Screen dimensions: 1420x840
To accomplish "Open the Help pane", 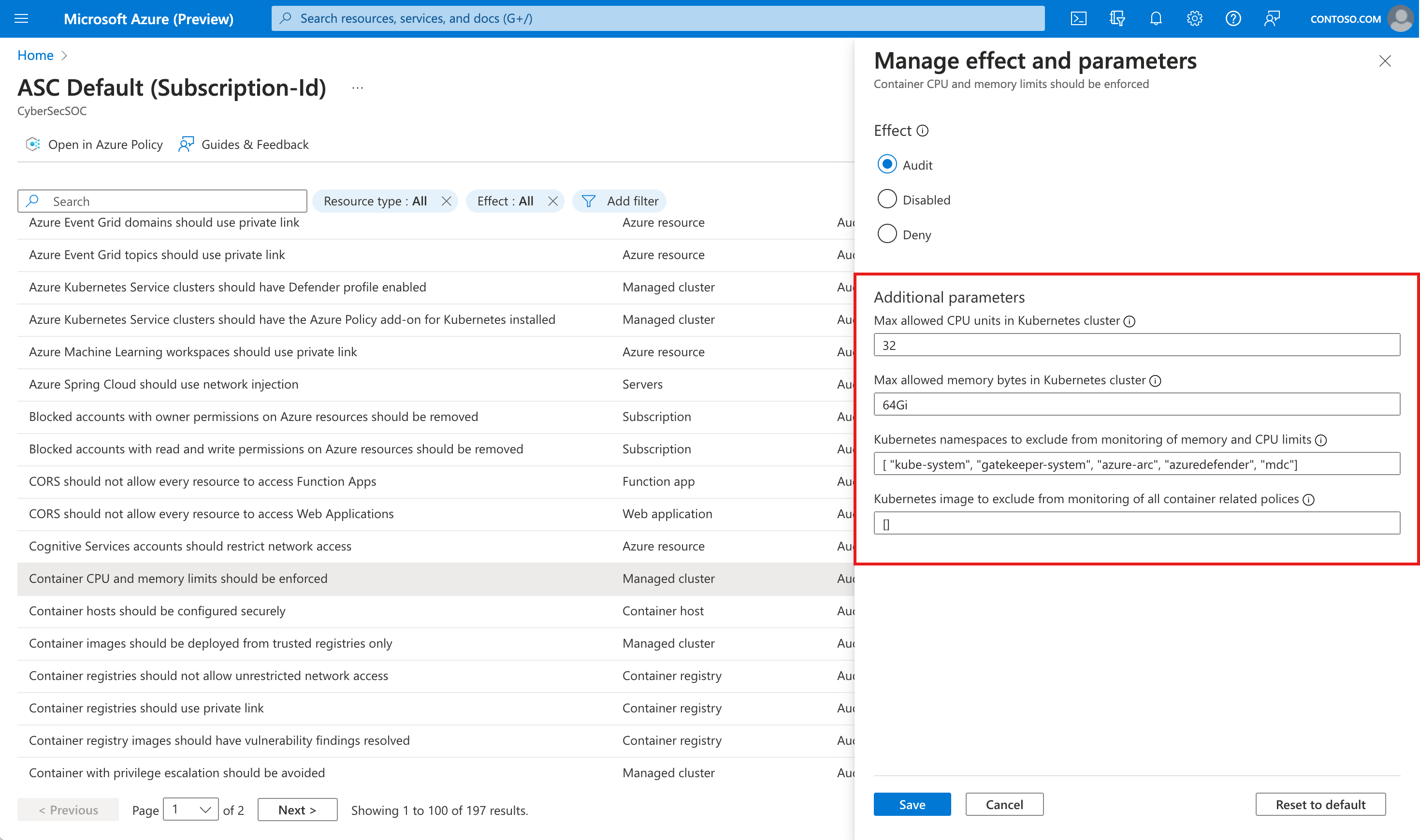I will [x=1233, y=18].
